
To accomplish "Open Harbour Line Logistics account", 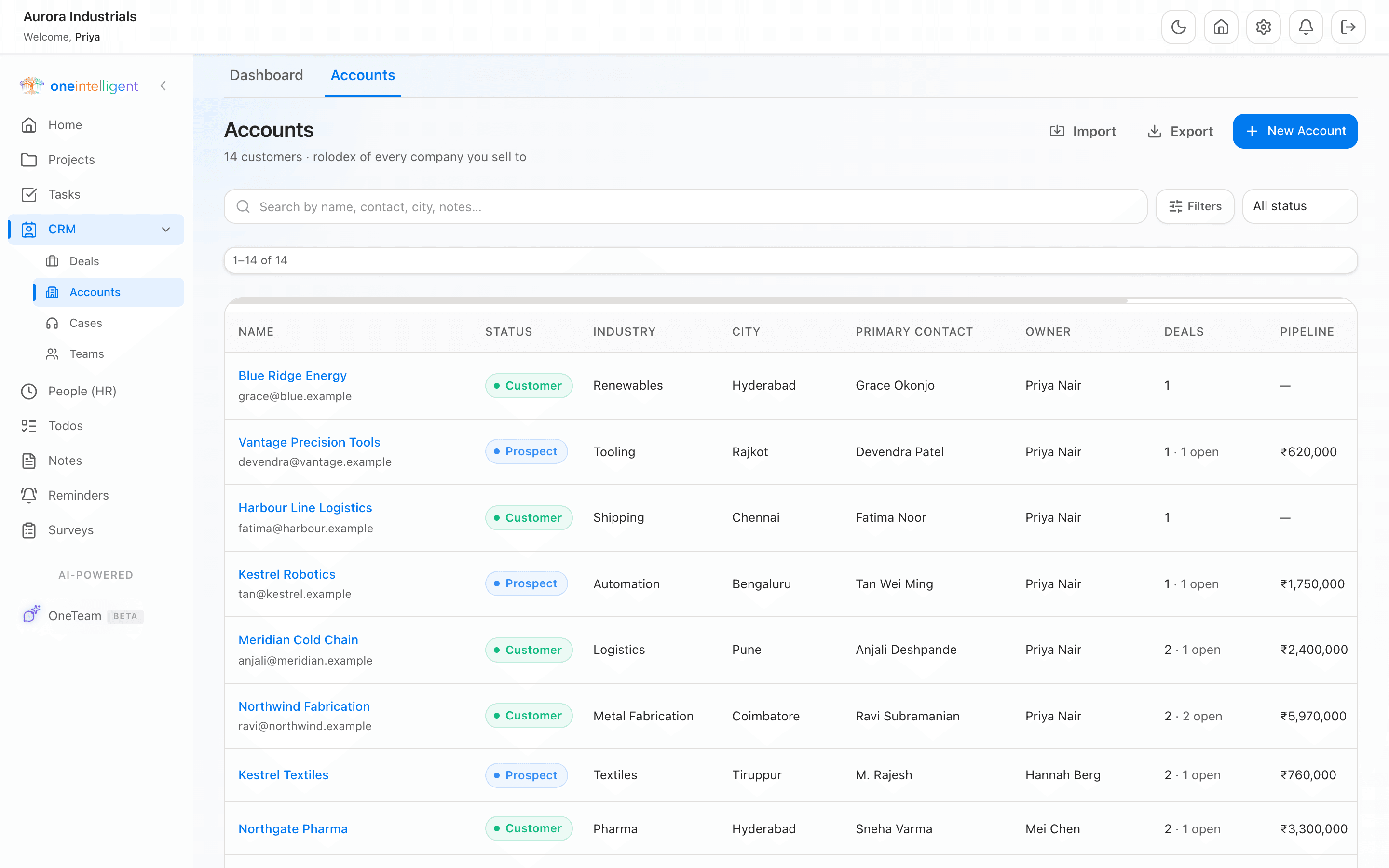I will pyautogui.click(x=305, y=508).
